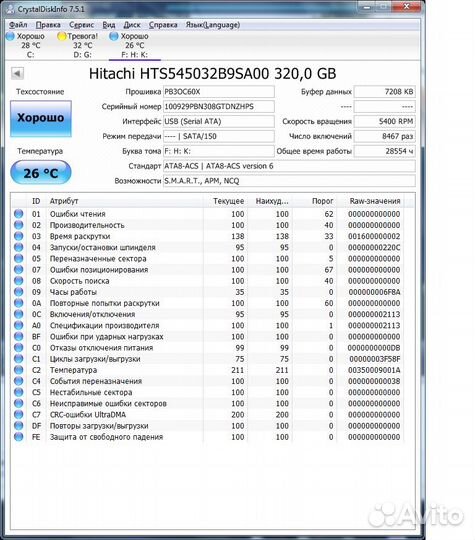Image resolution: width=475 pixels, height=540 pixels.
Task: Click status icon for C6 Неисправимые ошибки секторов
Action: [19, 403]
